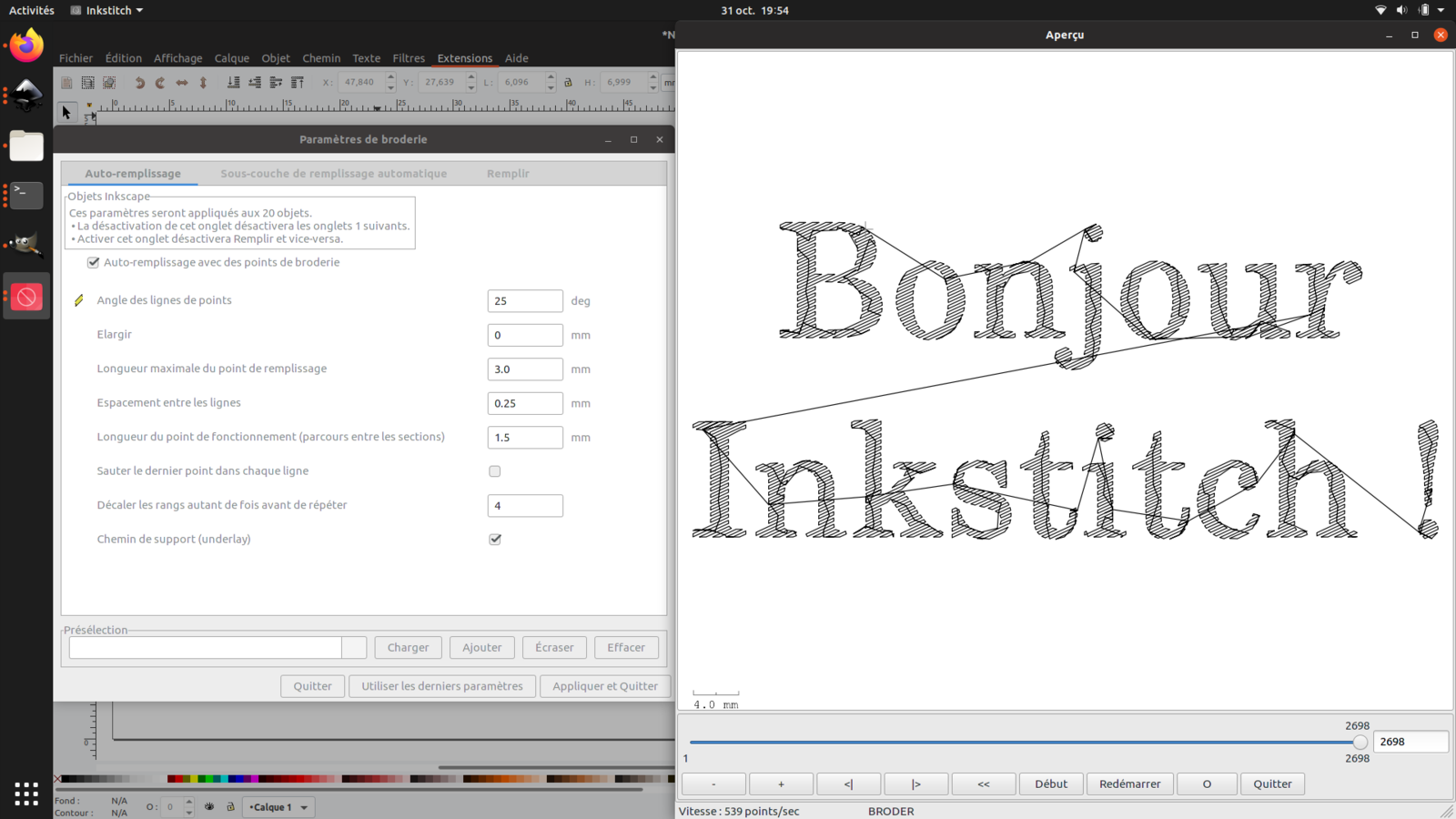
Task: Toggle the width/height ratio lock icon
Action: point(569,83)
